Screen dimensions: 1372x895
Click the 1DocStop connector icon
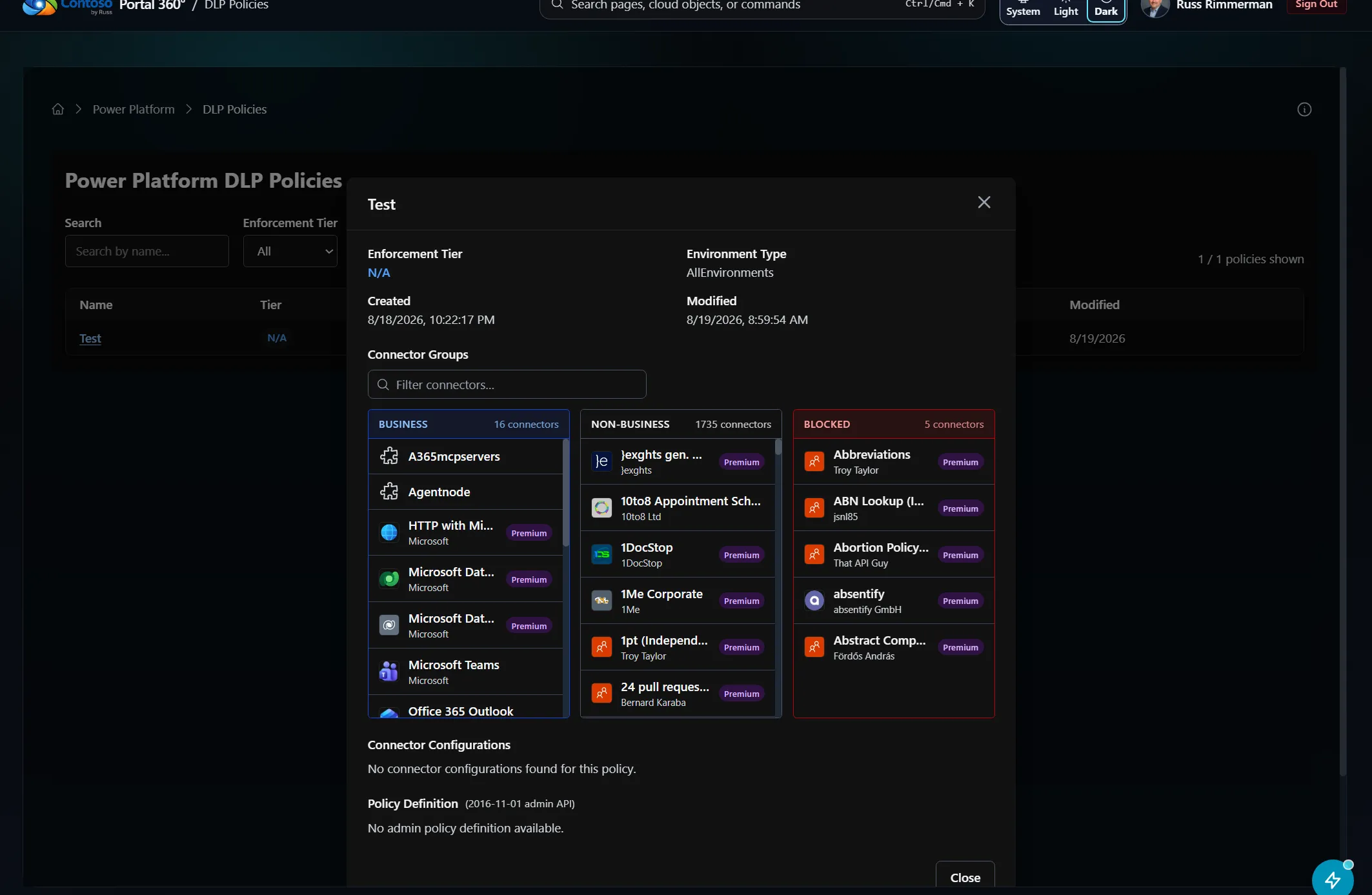601,554
